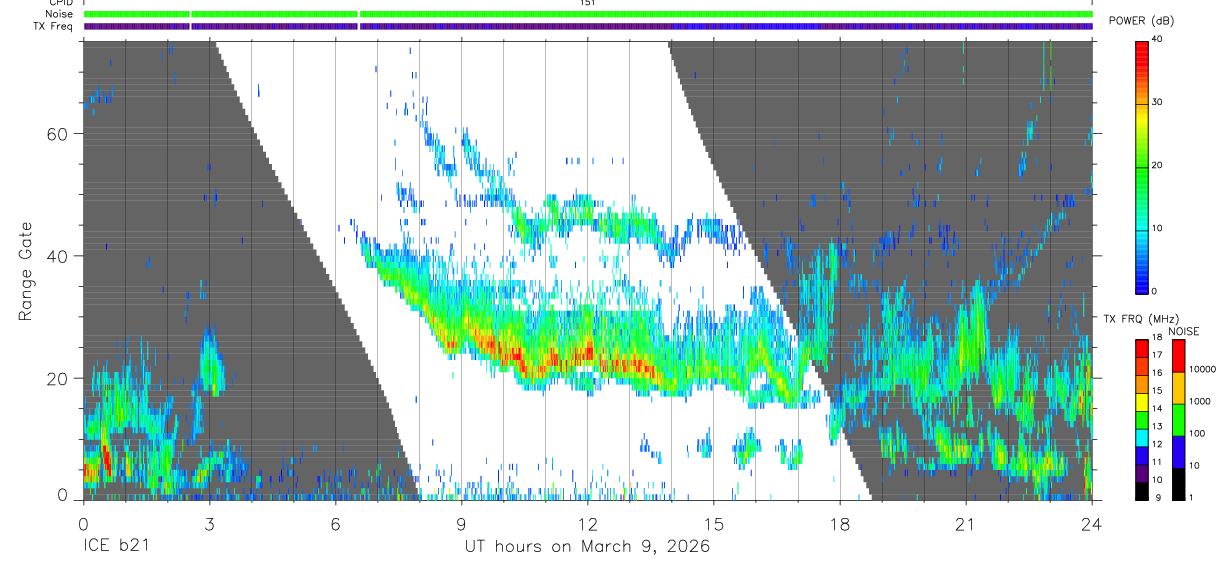Viewport: 1228px width, 567px height.
Task: Click the green Noise strip above the plot
Action: click(588, 14)
